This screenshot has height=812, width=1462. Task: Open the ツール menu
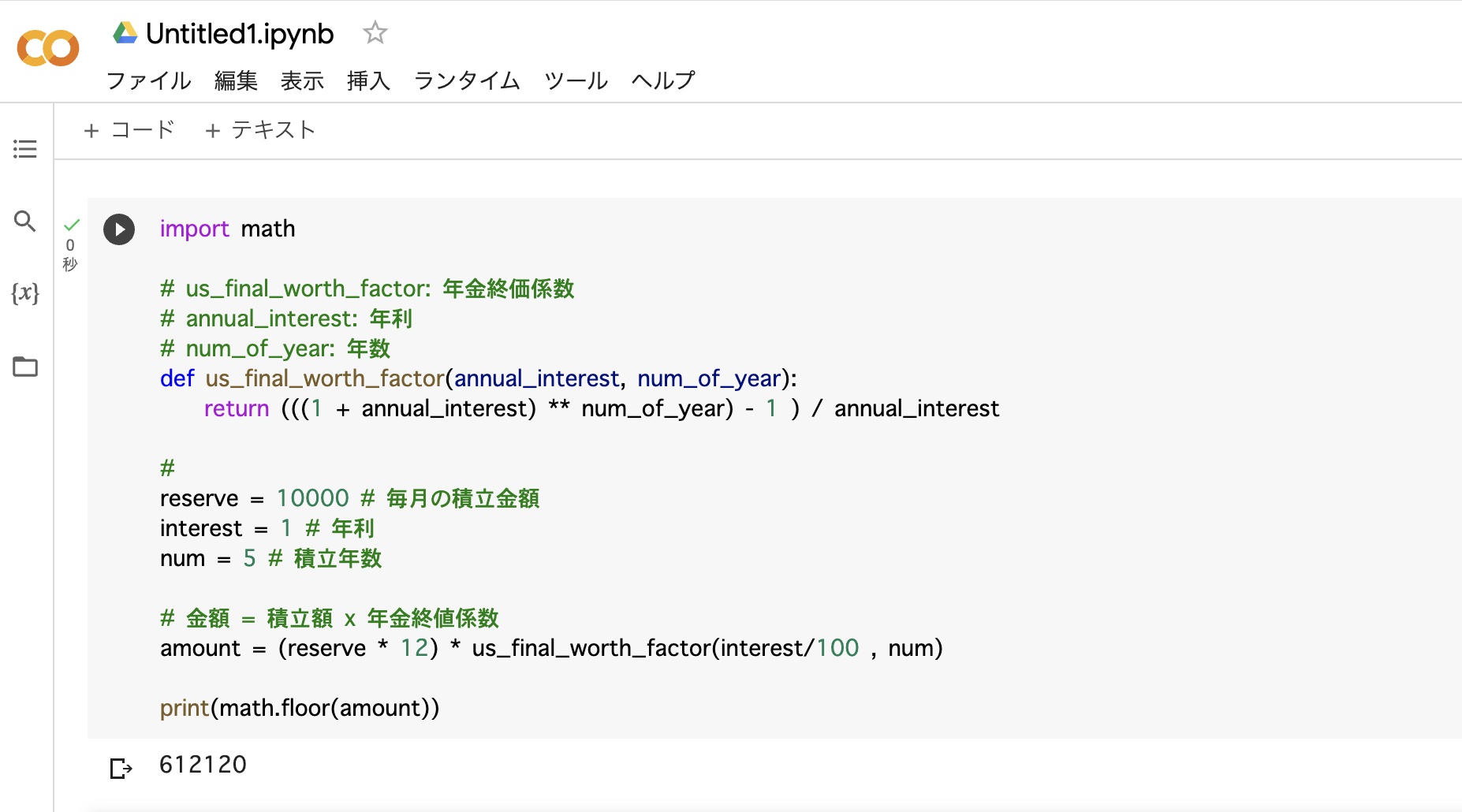(575, 80)
